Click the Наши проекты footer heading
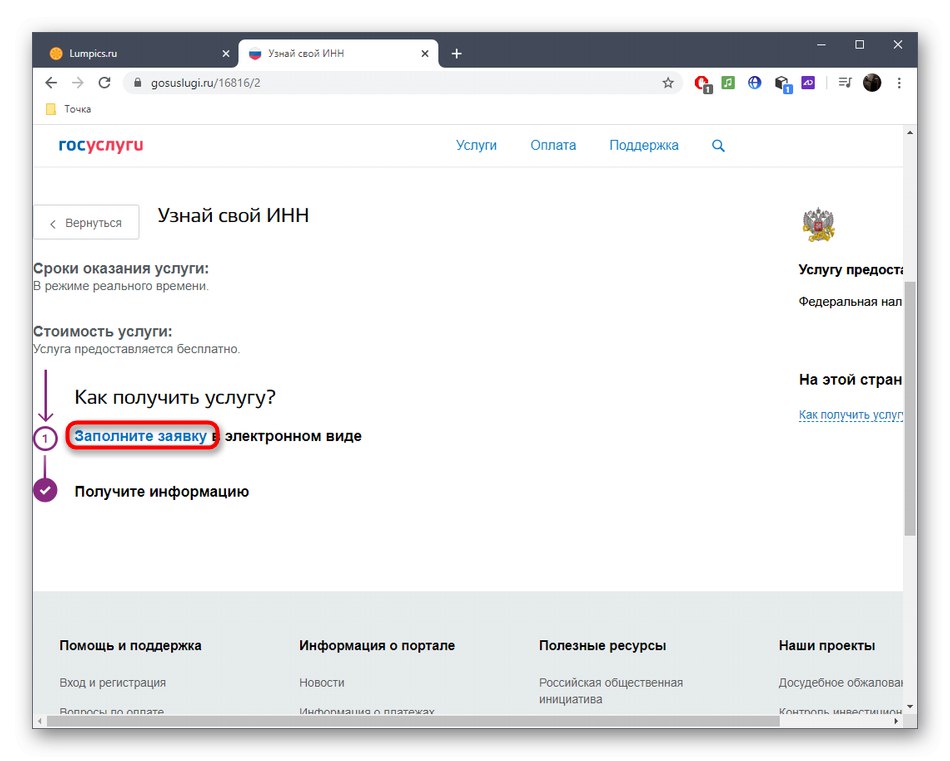This screenshot has height=761, width=950. (826, 646)
